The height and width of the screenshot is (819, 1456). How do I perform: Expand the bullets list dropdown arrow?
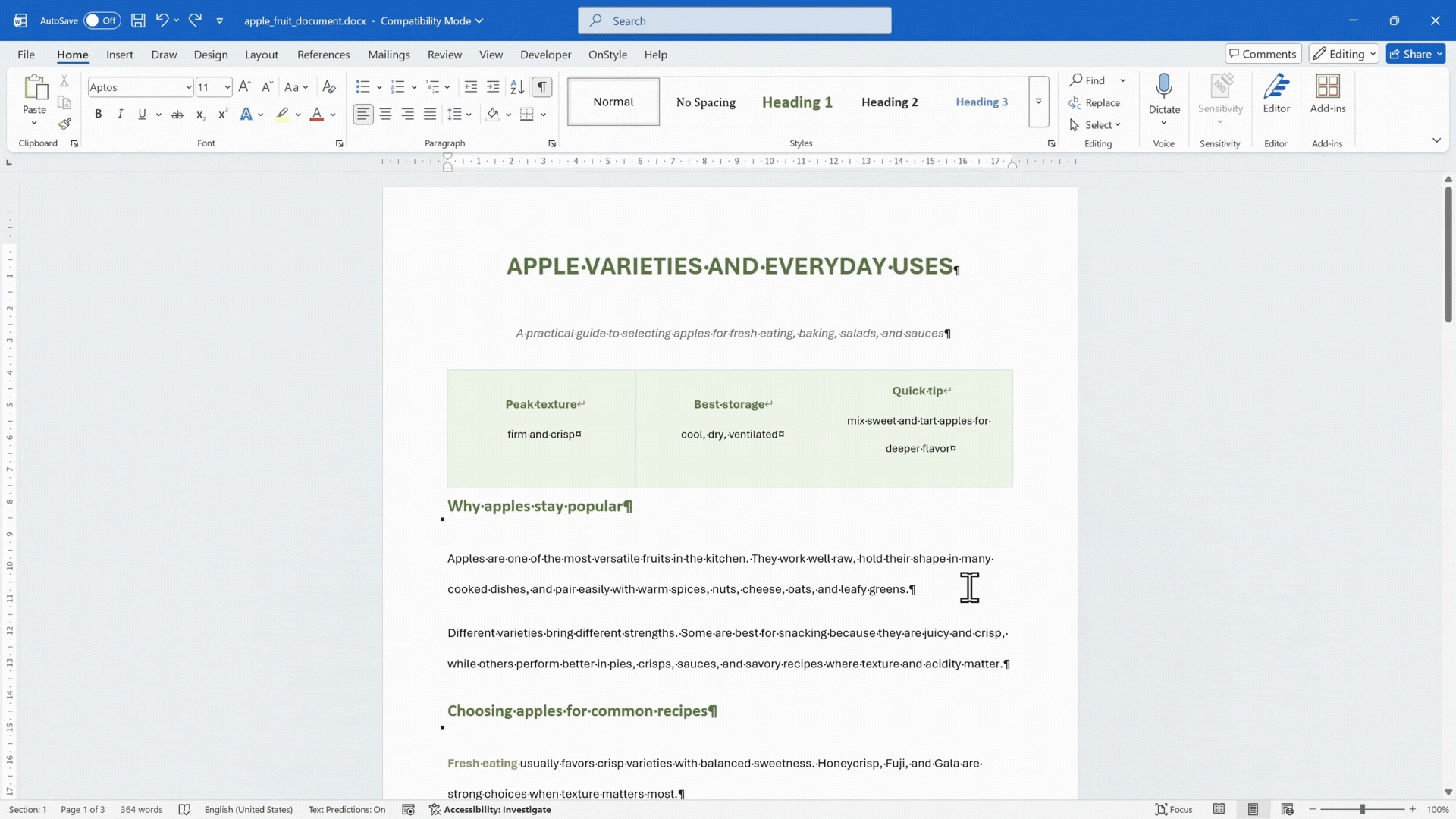[379, 87]
